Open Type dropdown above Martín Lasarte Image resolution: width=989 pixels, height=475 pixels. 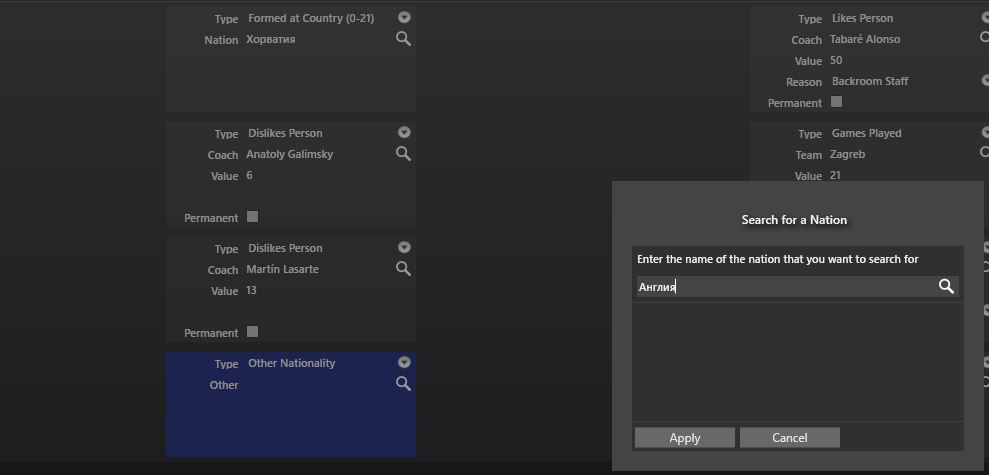404,248
